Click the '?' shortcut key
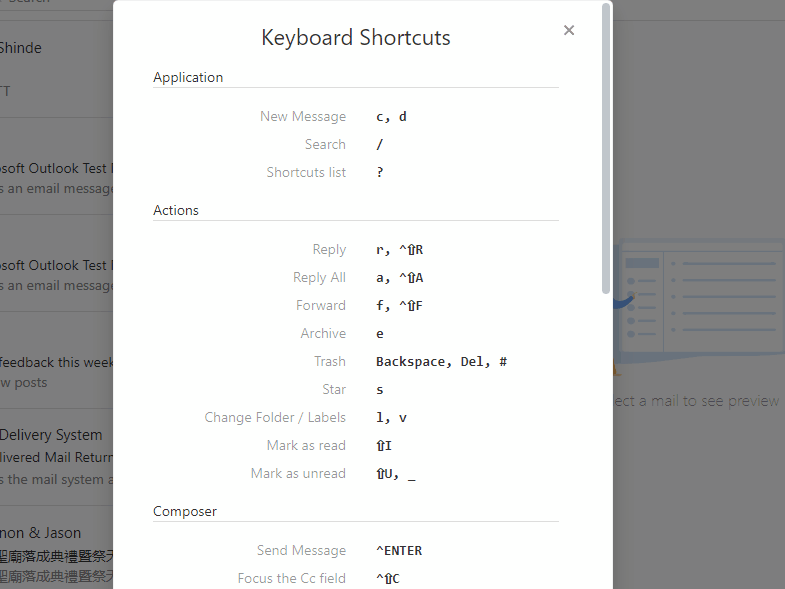The height and width of the screenshot is (589, 785). tap(380, 172)
